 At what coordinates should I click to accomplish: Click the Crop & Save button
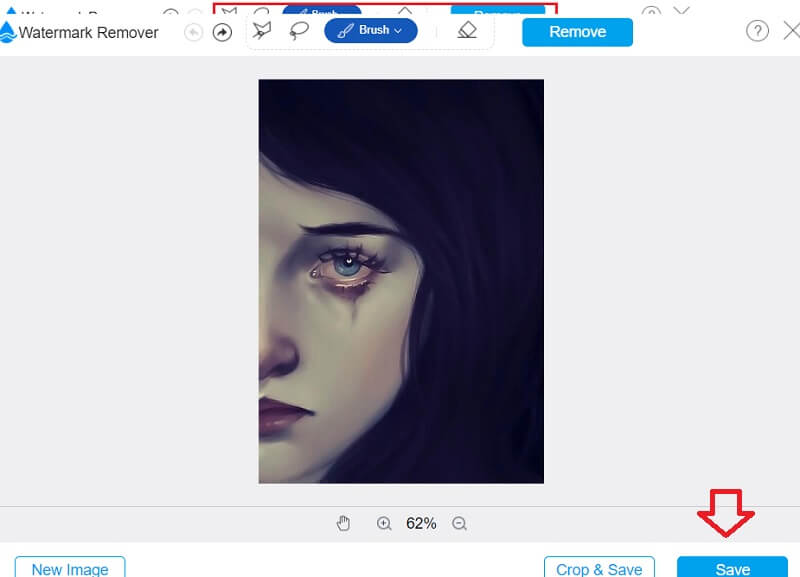click(x=599, y=567)
